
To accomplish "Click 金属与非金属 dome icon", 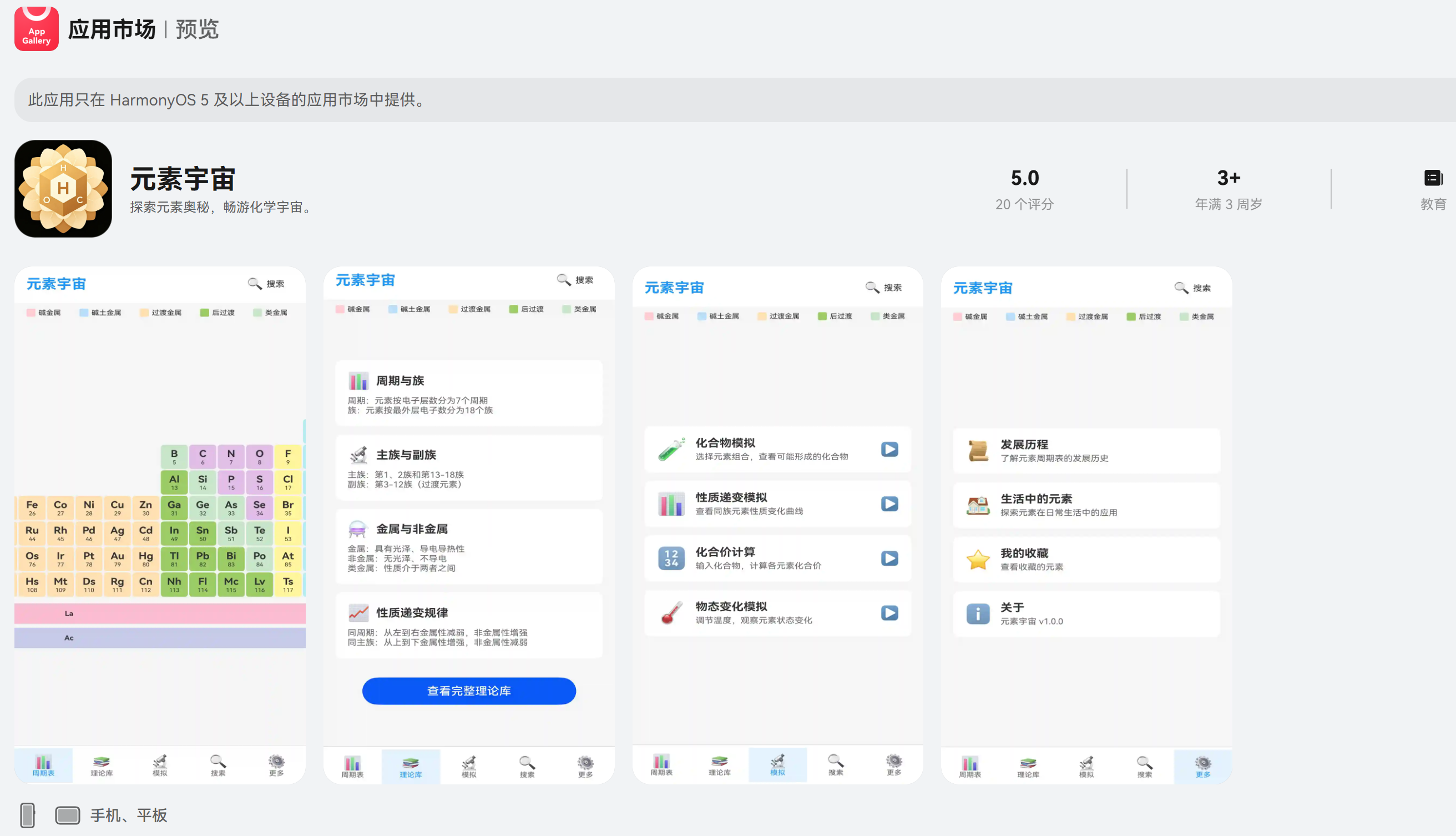I will click(x=357, y=529).
